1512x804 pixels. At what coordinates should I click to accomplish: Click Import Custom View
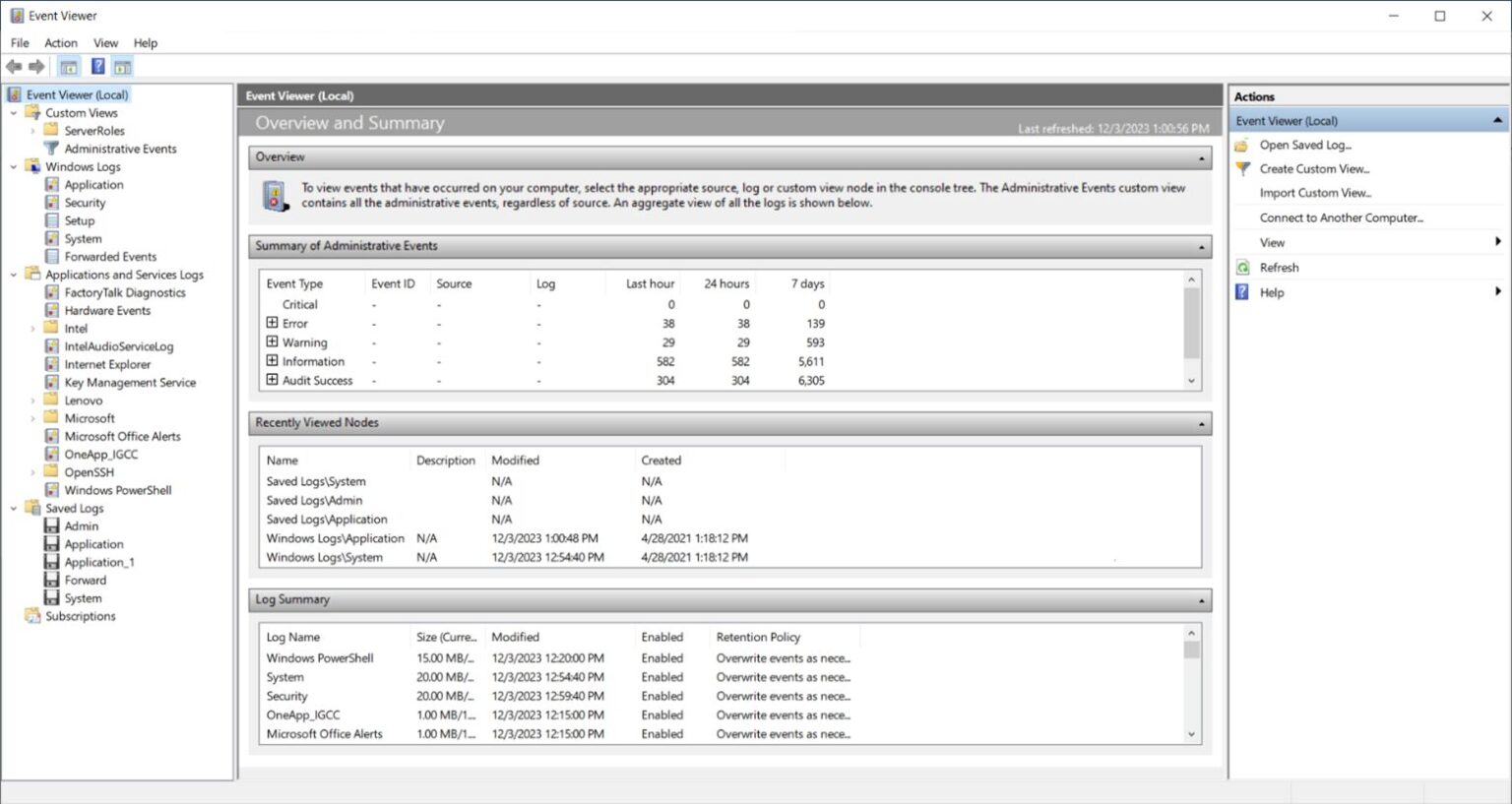coord(1314,192)
